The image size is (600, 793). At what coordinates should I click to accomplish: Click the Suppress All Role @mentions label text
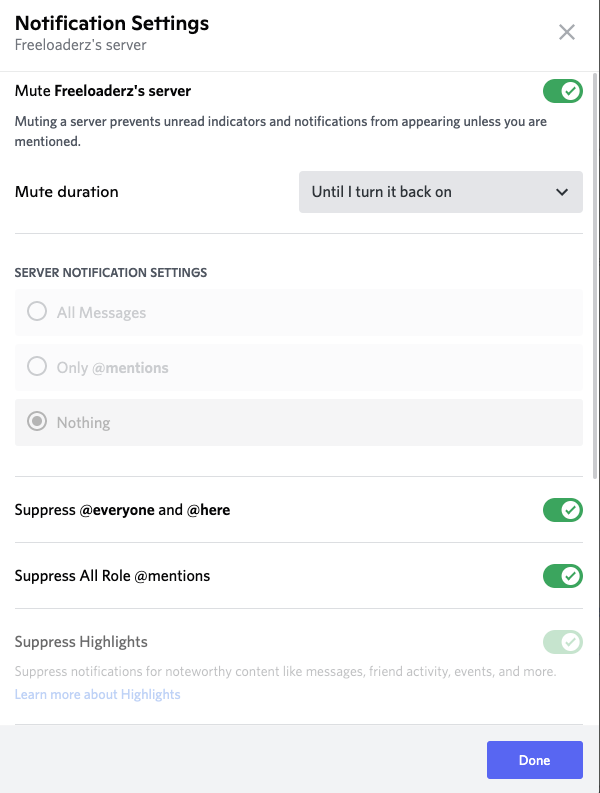coord(112,576)
